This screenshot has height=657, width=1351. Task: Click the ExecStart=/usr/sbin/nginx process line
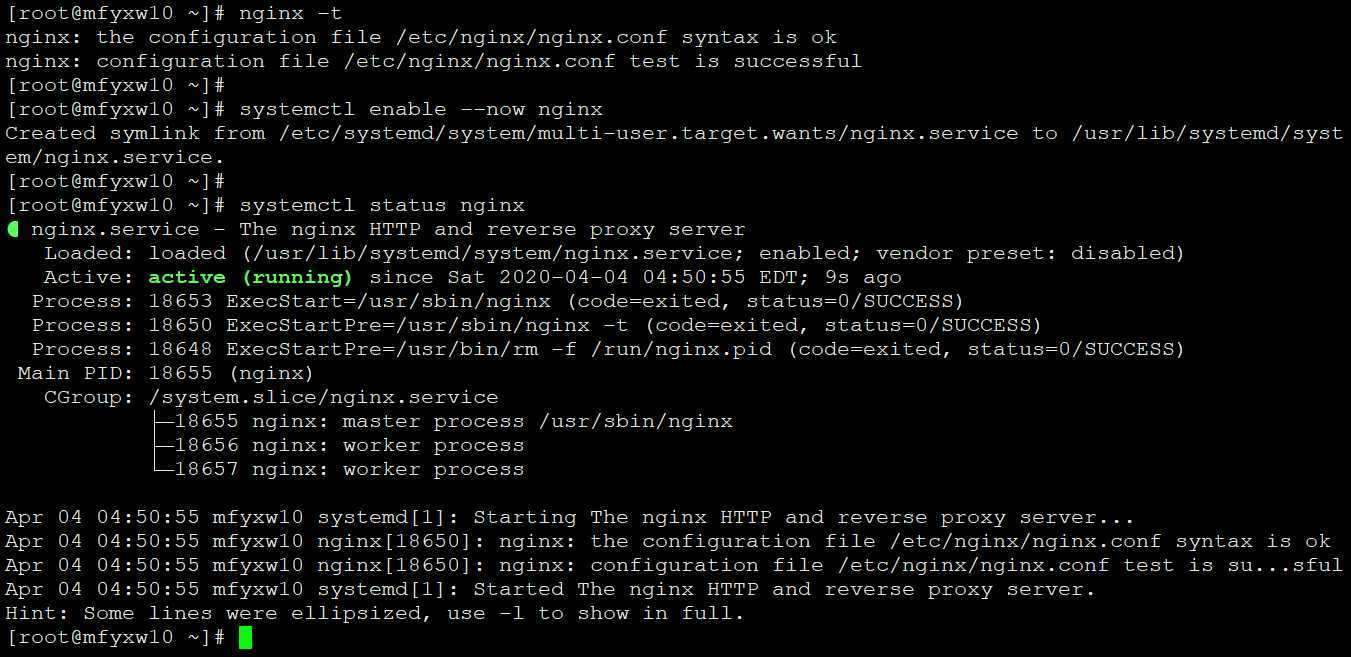497,301
